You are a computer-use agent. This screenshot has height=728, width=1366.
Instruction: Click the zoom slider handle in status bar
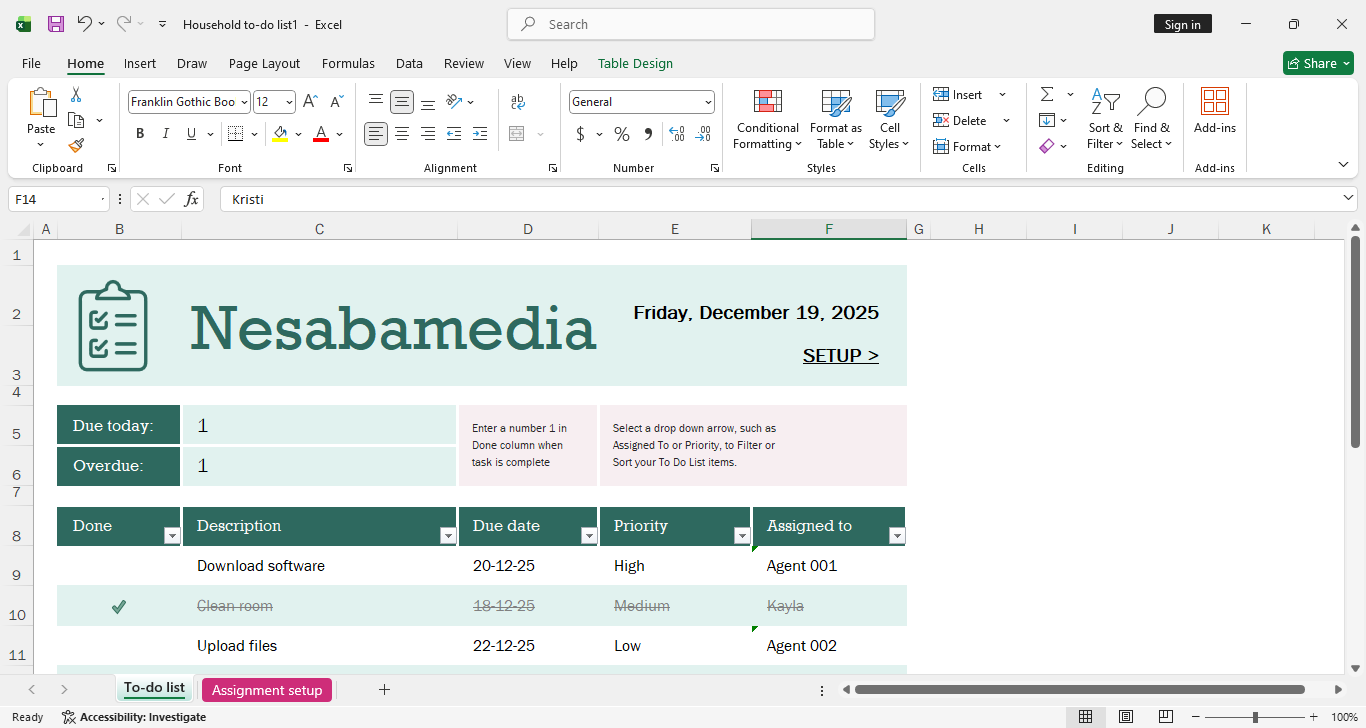(x=1255, y=717)
